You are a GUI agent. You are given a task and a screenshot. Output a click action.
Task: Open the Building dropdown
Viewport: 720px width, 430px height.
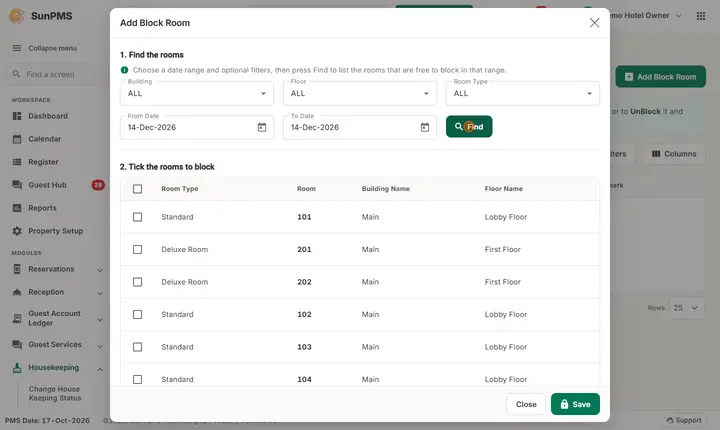(x=197, y=93)
